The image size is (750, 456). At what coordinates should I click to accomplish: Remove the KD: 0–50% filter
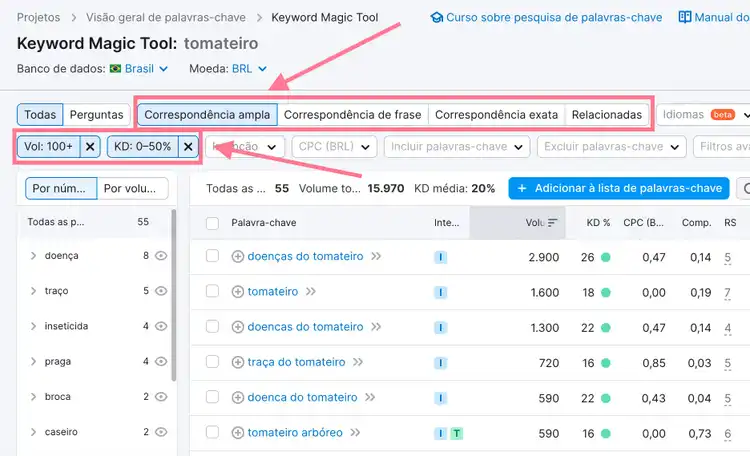click(188, 147)
